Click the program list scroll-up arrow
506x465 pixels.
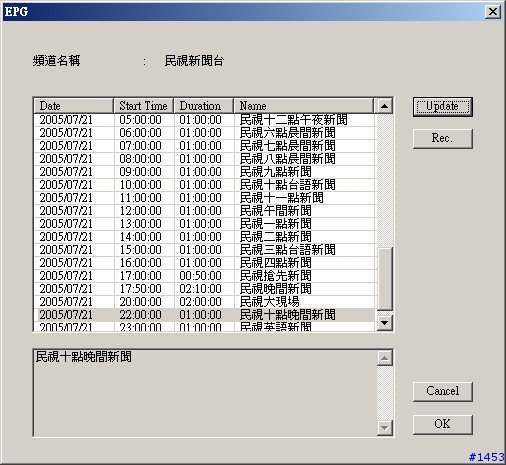384,106
